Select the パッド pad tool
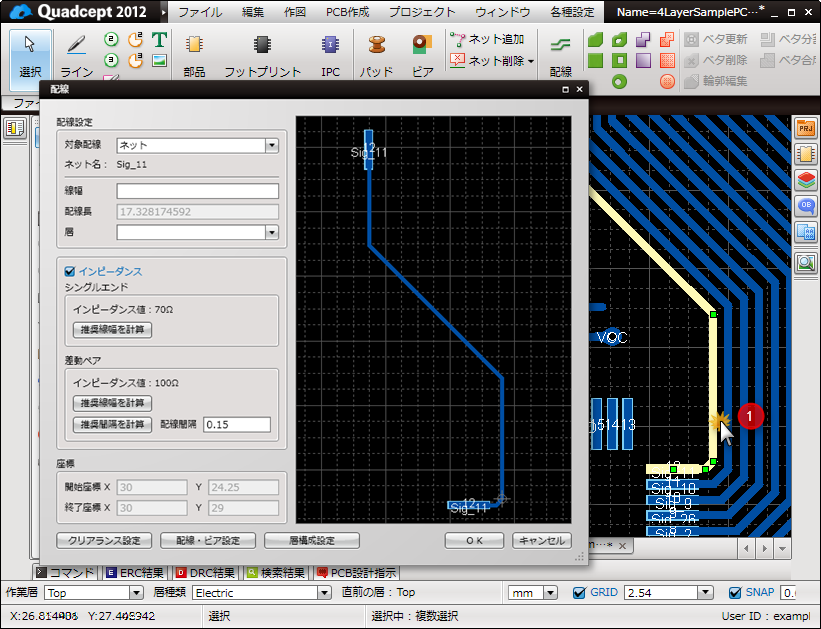The image size is (821, 629). pos(376,55)
